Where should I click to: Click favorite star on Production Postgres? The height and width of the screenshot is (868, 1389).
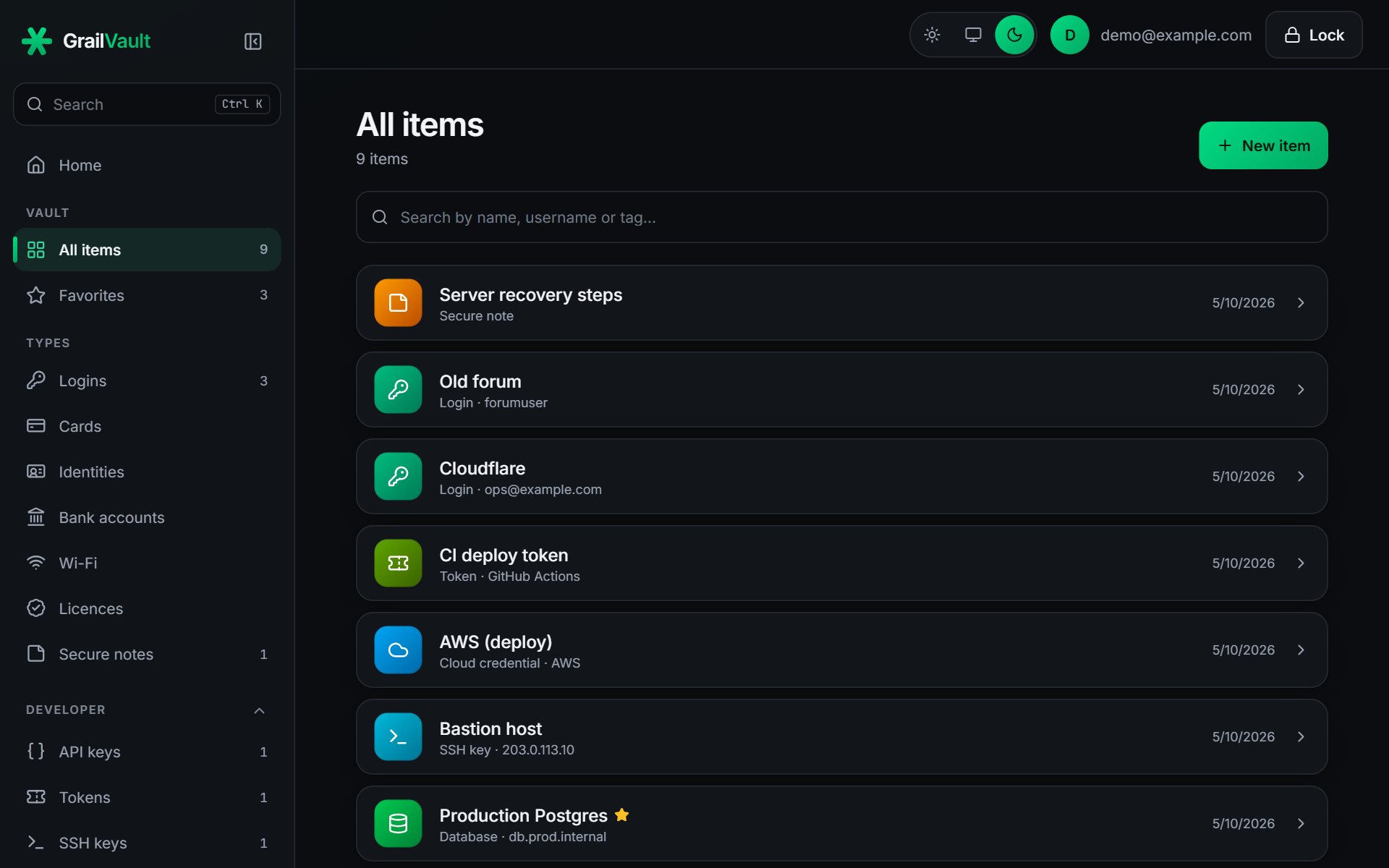pos(621,814)
